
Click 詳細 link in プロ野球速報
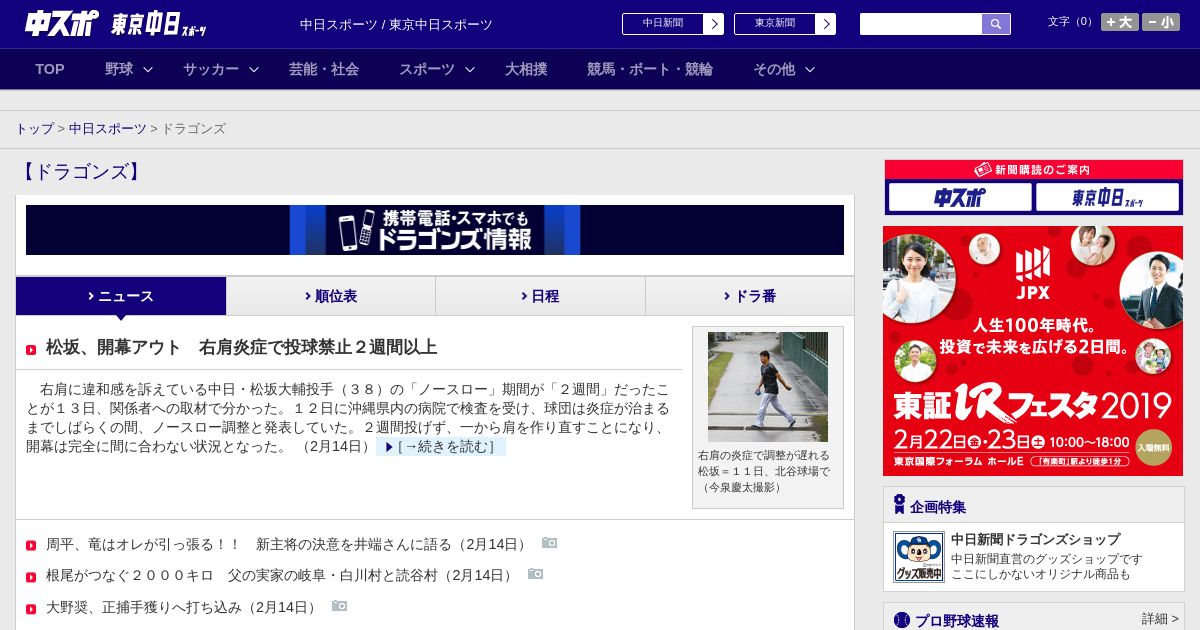[1160, 619]
